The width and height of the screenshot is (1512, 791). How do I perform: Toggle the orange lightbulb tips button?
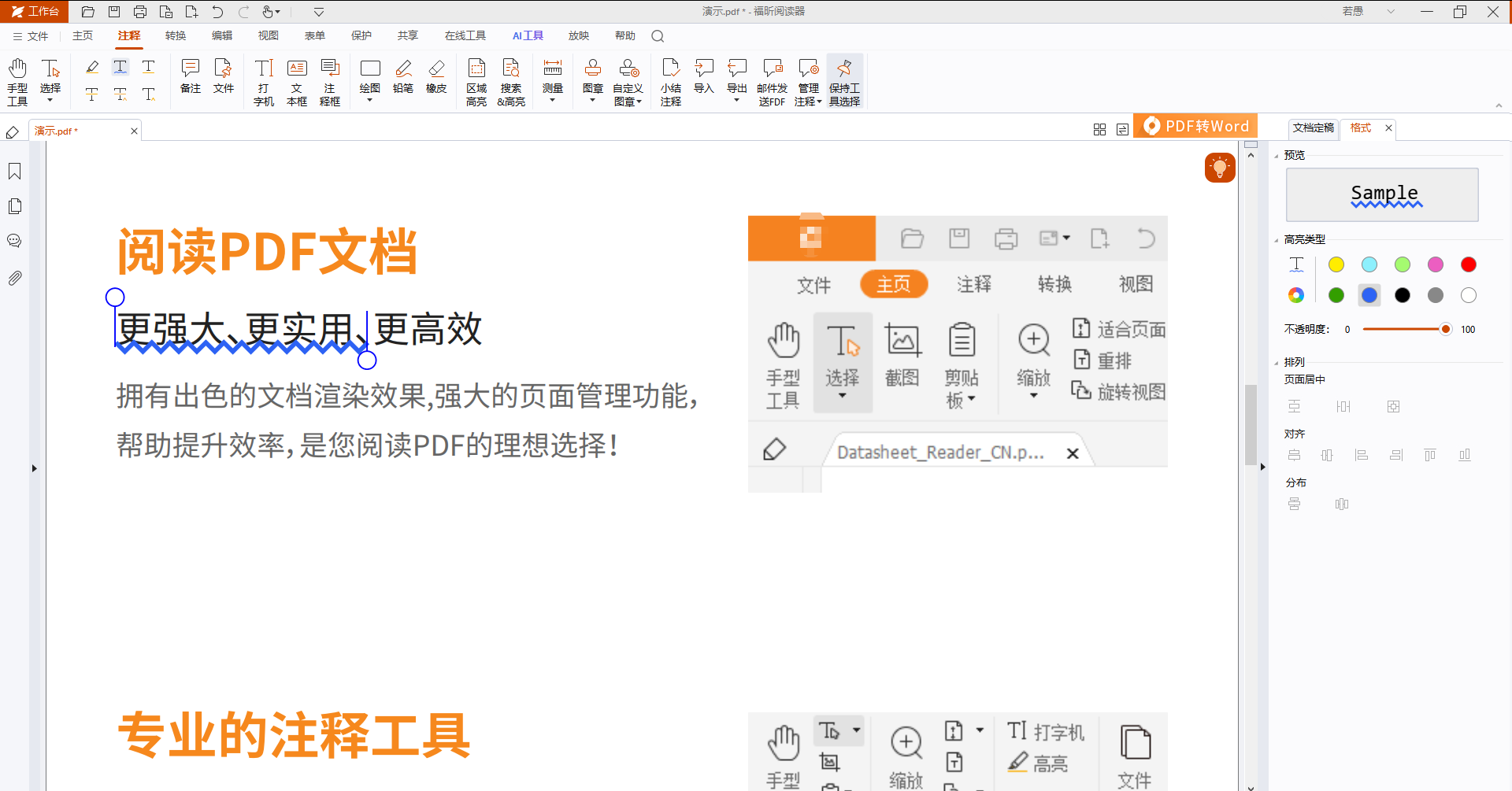pos(1220,167)
